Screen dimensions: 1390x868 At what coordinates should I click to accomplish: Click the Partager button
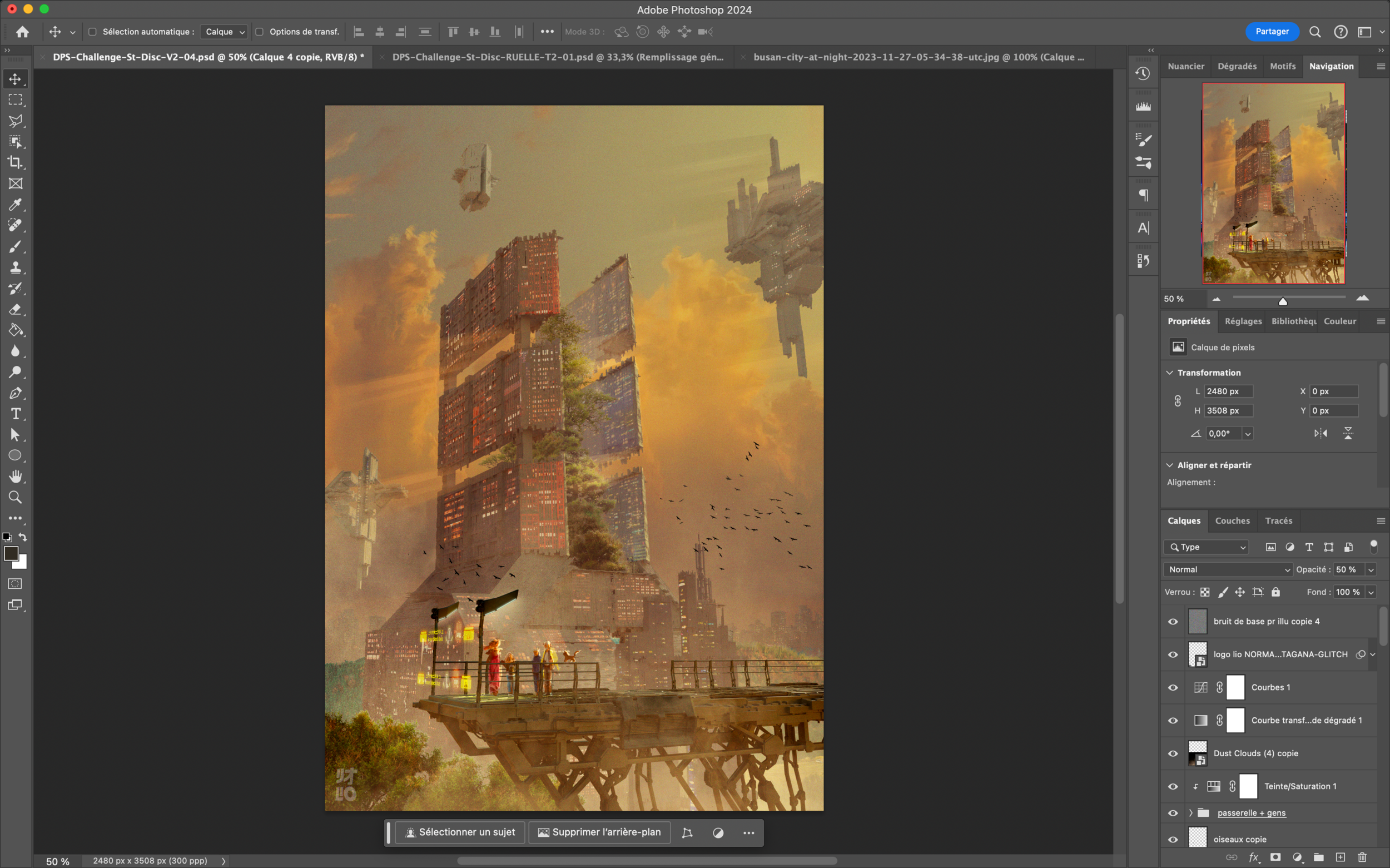point(1272,32)
